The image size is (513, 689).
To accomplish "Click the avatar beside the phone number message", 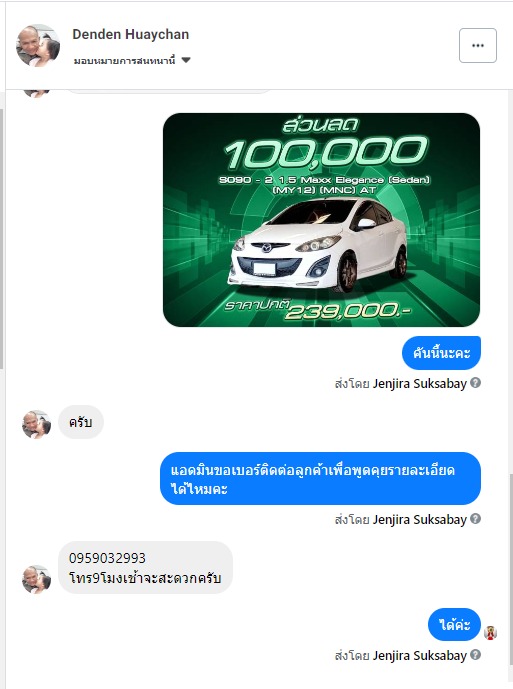I will click(36, 579).
